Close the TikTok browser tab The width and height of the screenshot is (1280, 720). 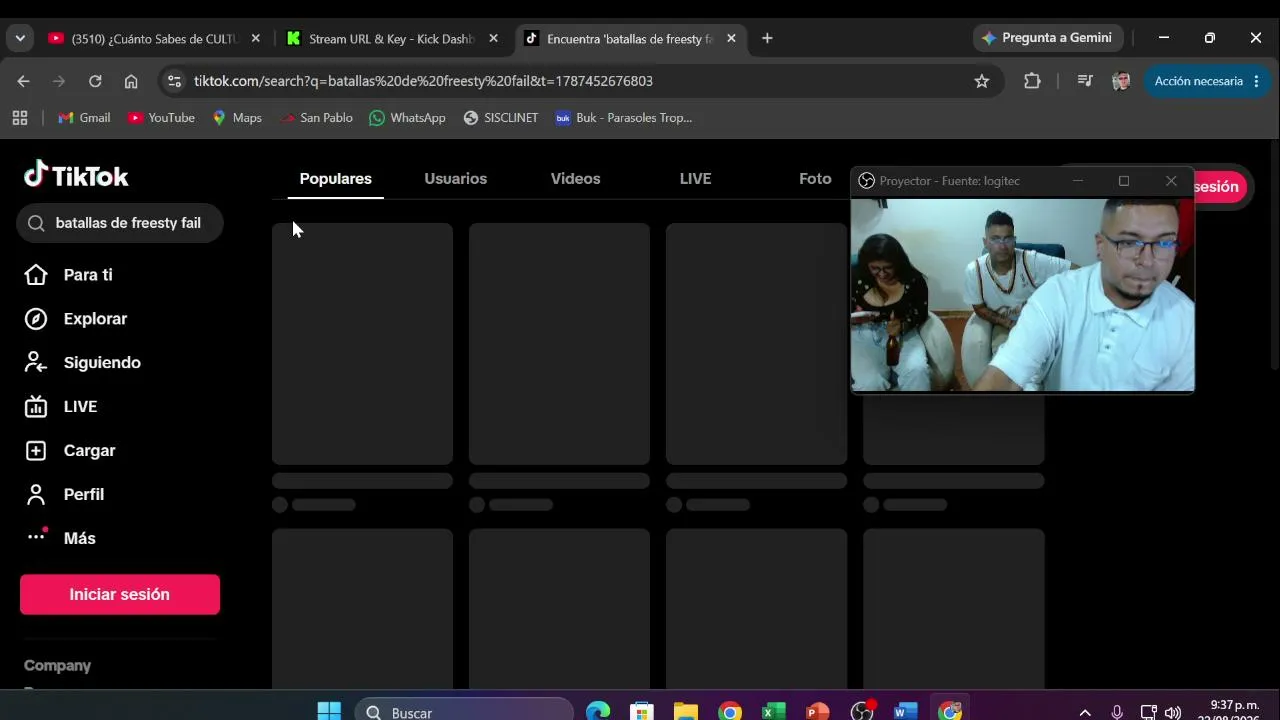[731, 39]
